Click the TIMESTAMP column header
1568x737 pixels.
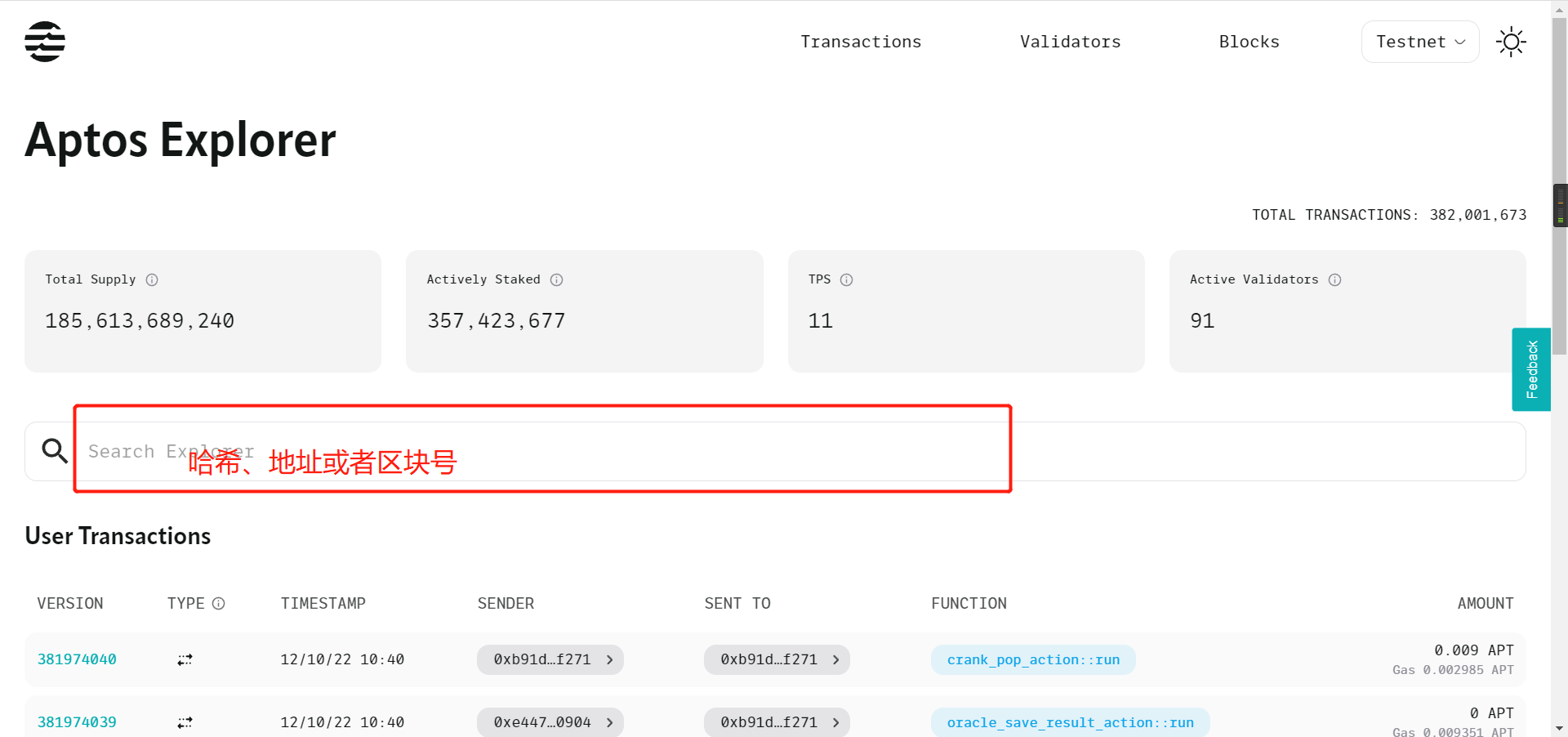coord(323,603)
